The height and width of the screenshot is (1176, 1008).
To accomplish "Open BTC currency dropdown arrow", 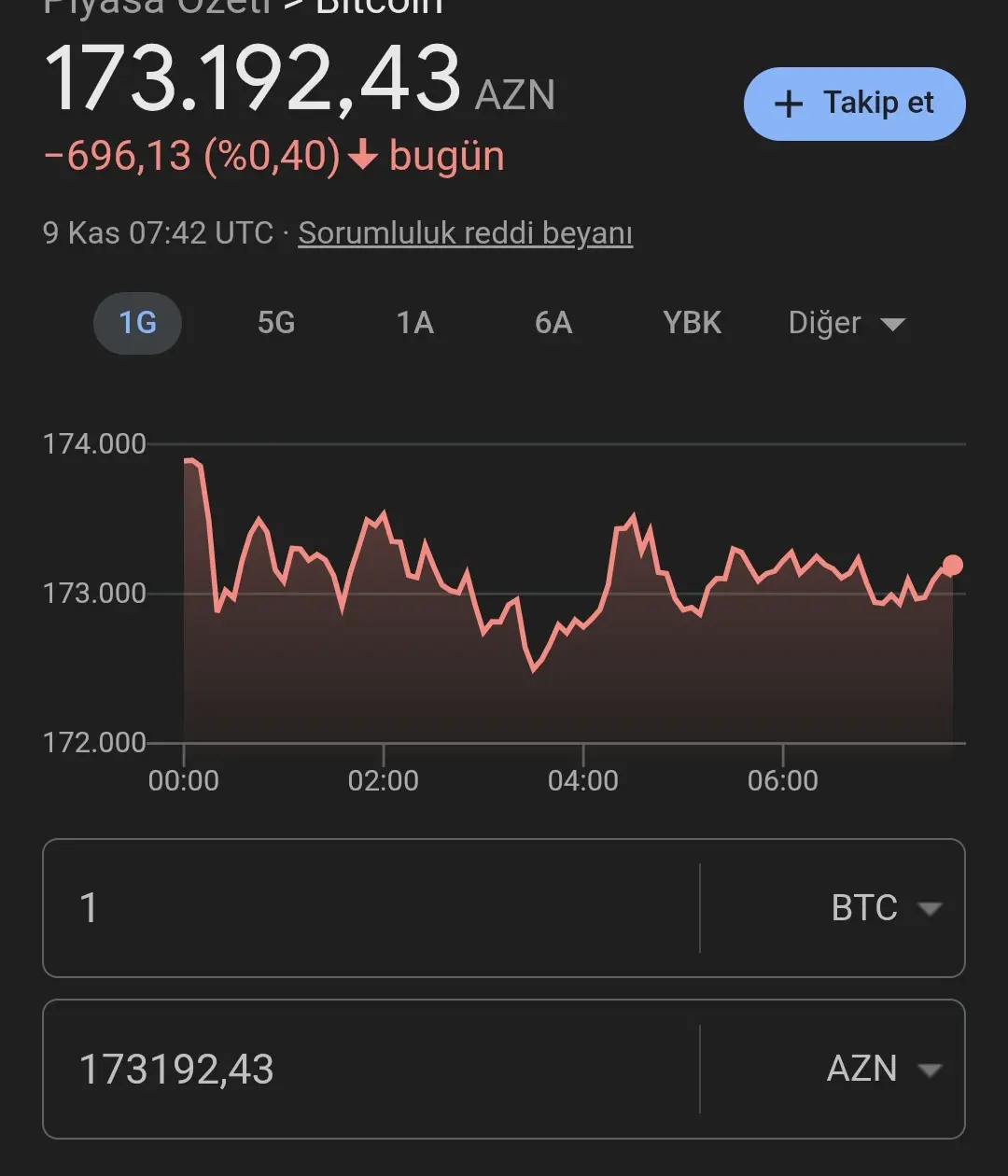I will click(930, 908).
